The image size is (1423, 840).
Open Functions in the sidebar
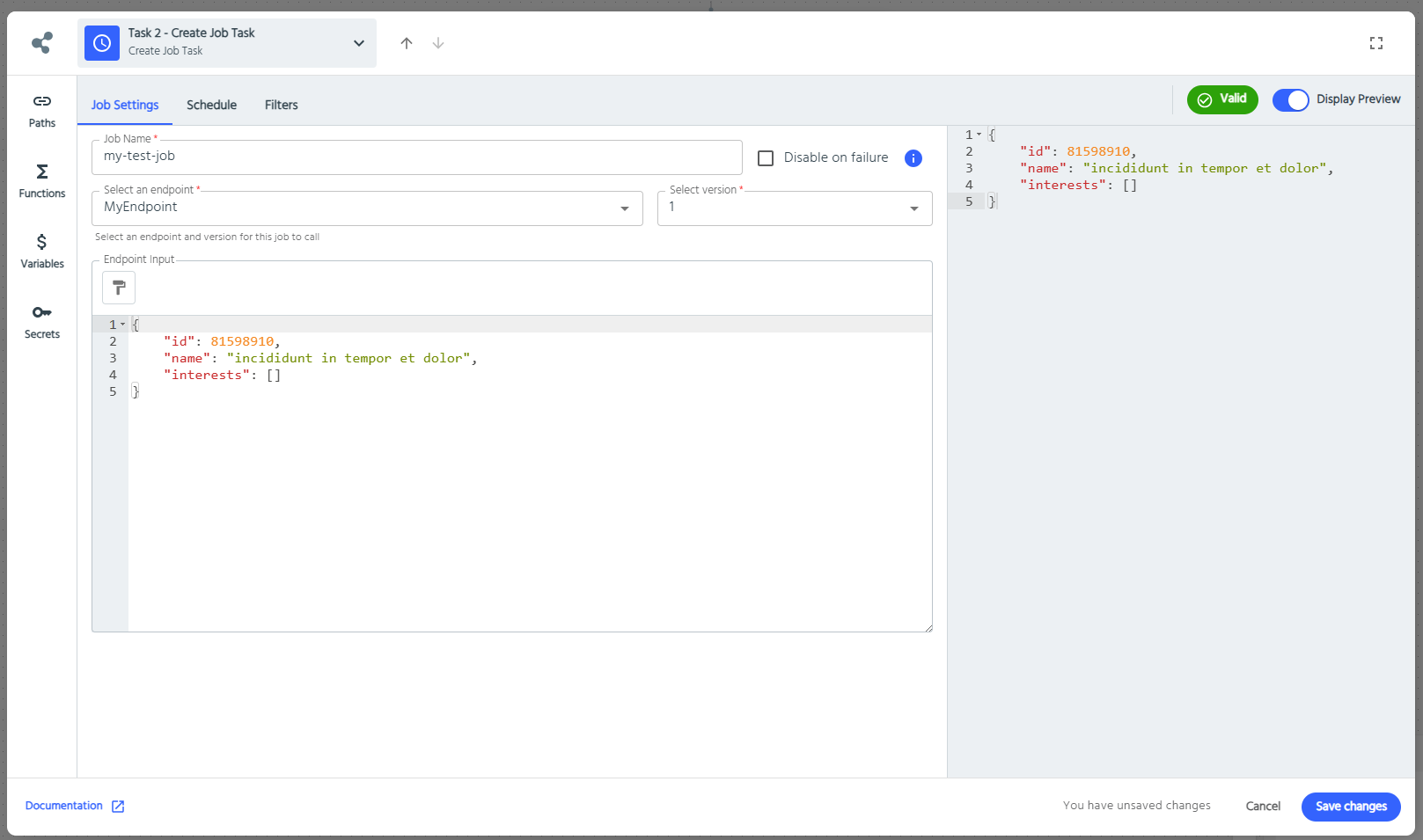(x=42, y=181)
